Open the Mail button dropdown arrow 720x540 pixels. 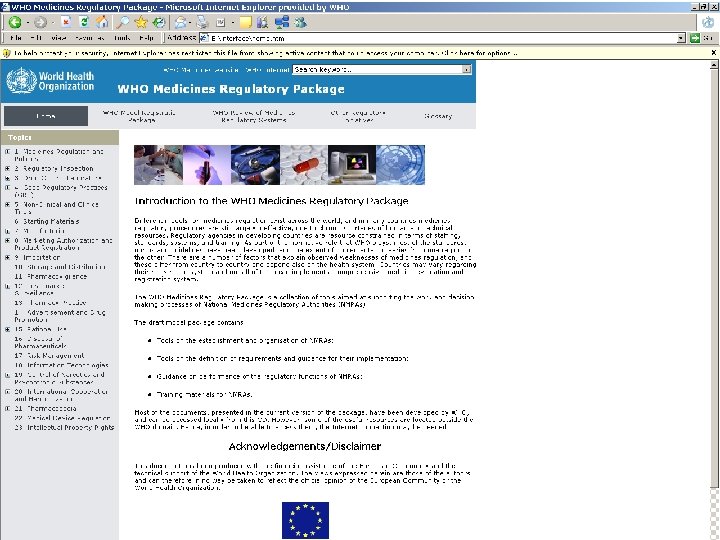point(190,22)
